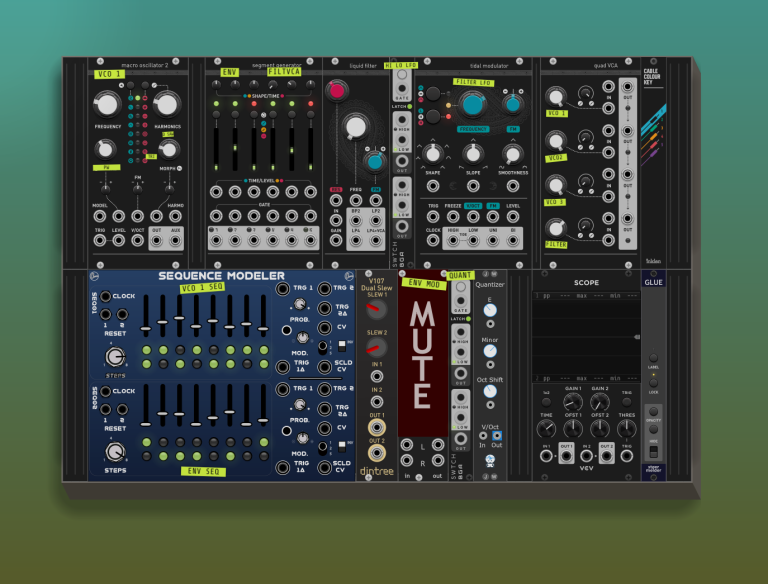This screenshot has height=584, width=768.
Task: Click the Quantizer Oct Shift knob
Action: pos(490,391)
